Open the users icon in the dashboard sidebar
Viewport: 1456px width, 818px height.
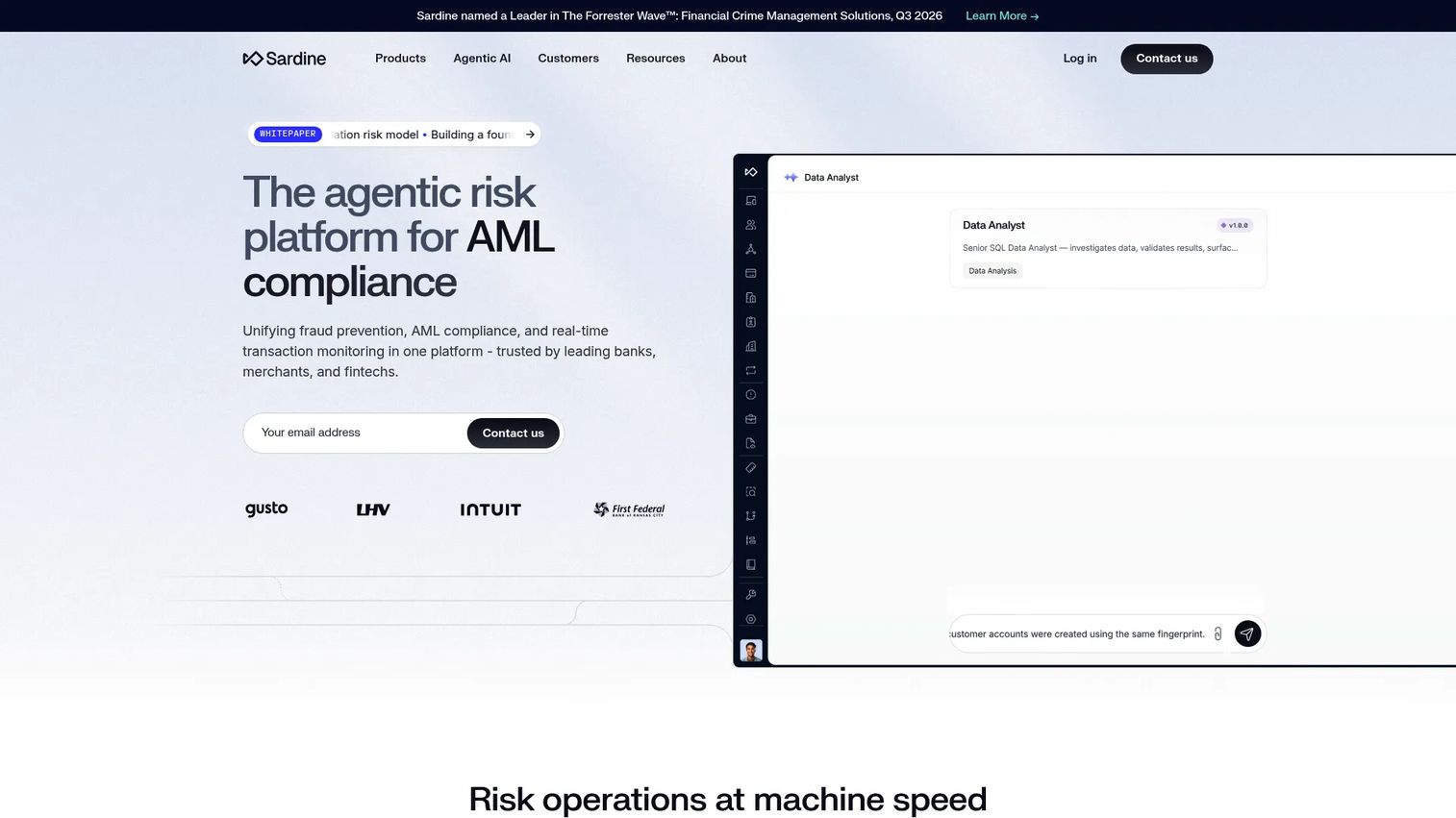click(751, 225)
